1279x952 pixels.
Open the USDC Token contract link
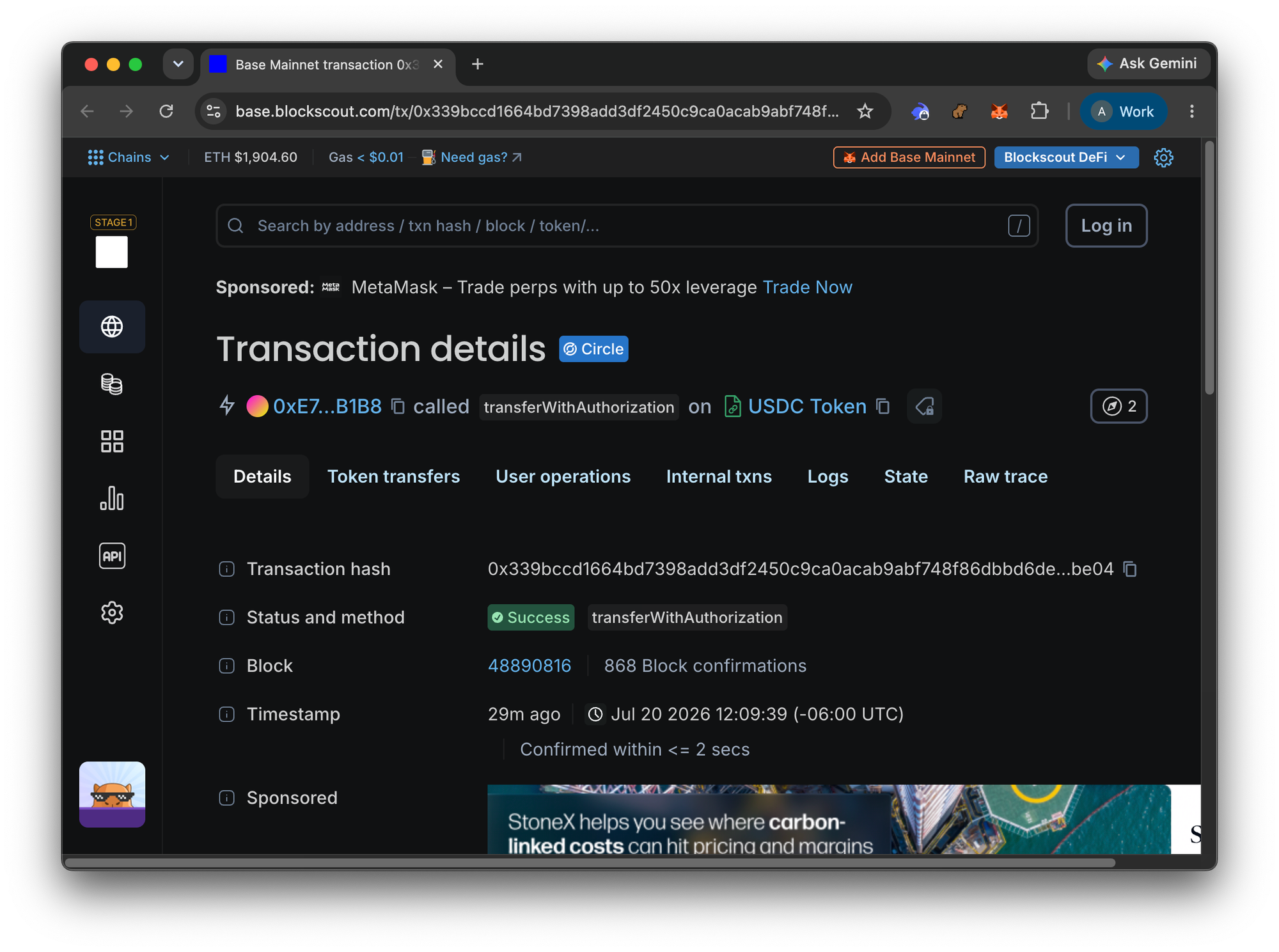(x=807, y=407)
